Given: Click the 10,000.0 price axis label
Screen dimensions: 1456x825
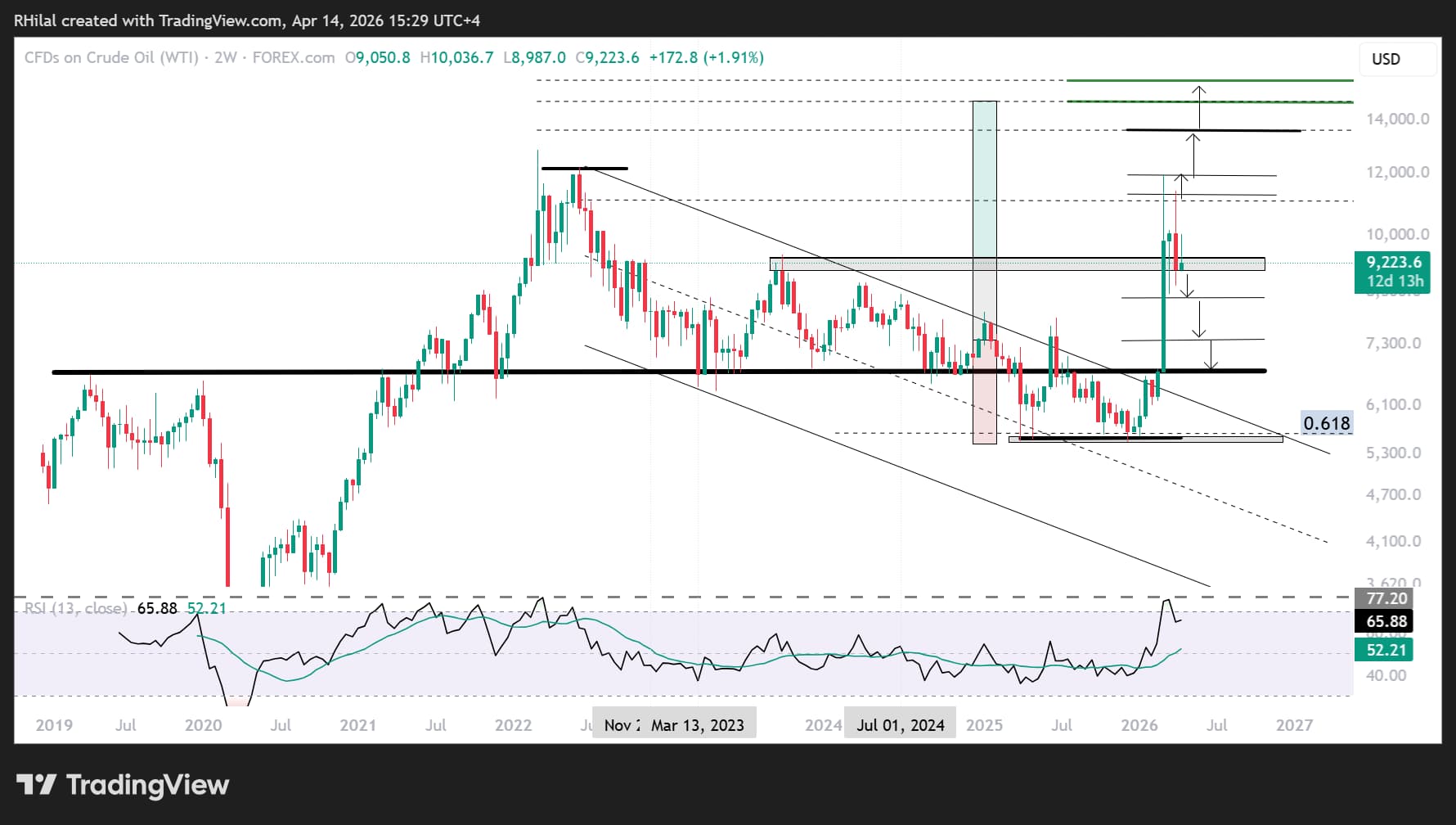Looking at the screenshot, I should [1398, 234].
